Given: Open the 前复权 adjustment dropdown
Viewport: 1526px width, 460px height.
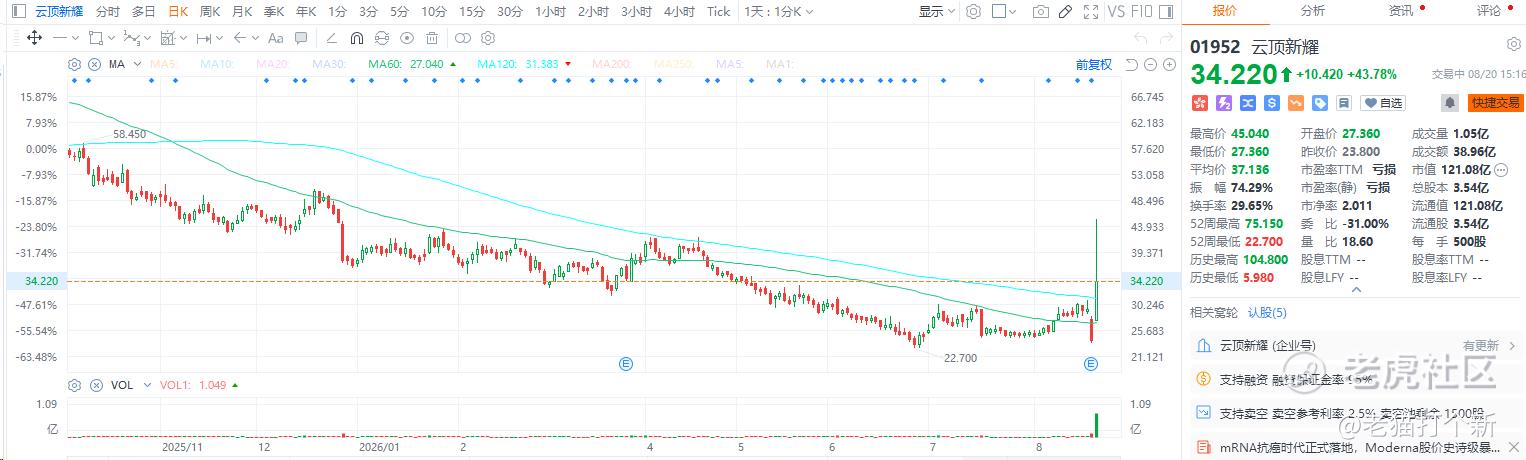Looking at the screenshot, I should pyautogui.click(x=1094, y=64).
